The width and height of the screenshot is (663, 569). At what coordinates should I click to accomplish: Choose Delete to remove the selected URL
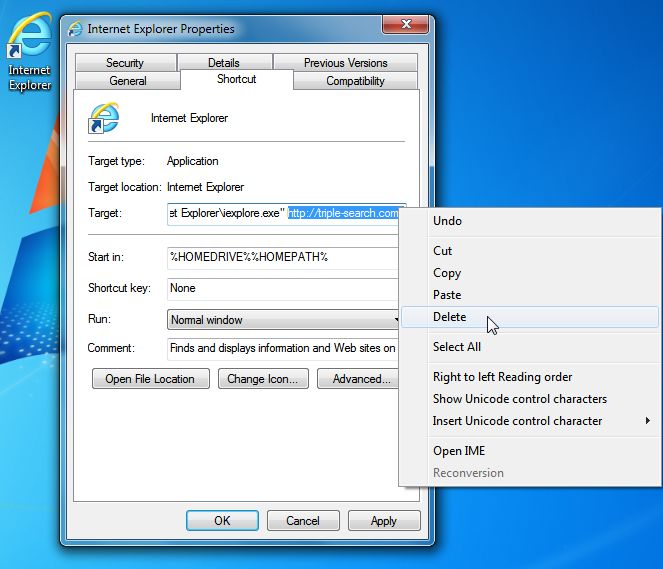click(530, 317)
